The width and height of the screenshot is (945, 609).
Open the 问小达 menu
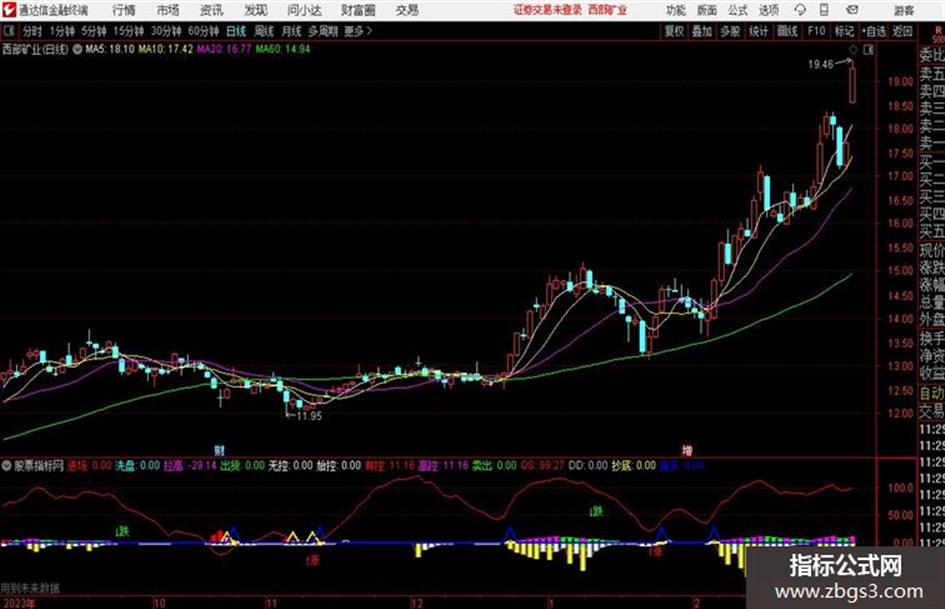coord(304,10)
